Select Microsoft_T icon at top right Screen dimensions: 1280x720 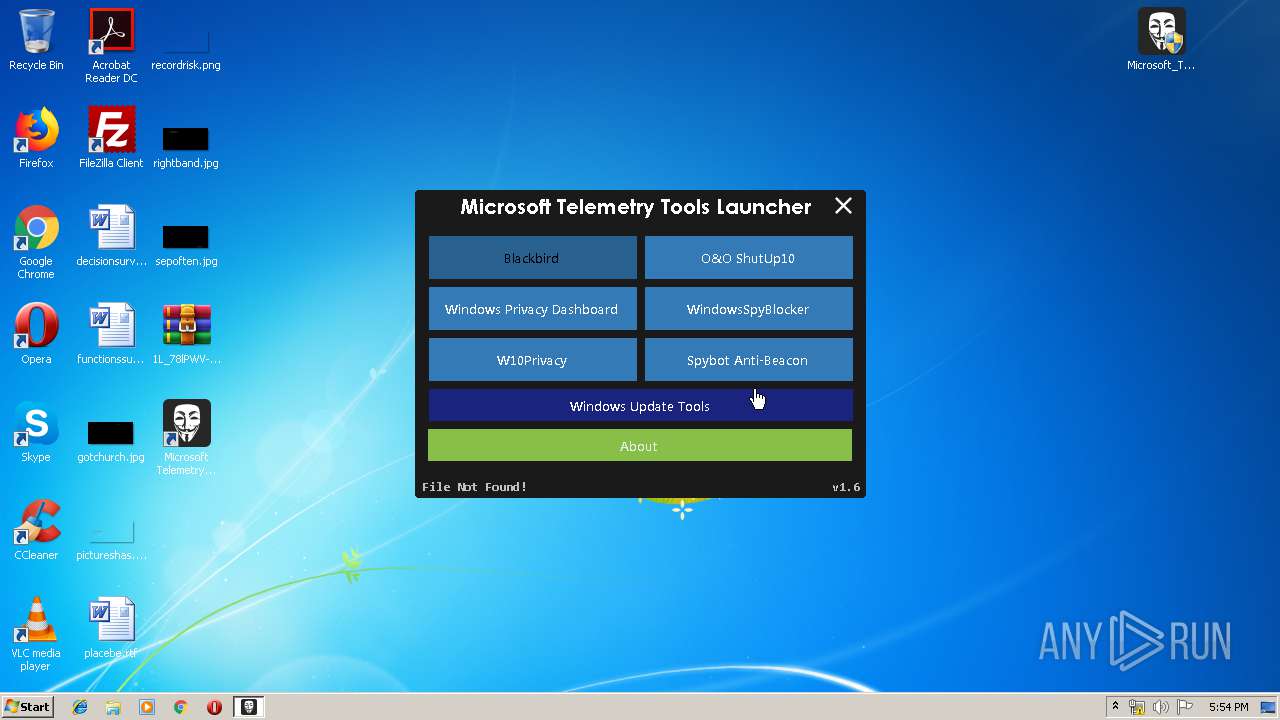pos(1161,41)
